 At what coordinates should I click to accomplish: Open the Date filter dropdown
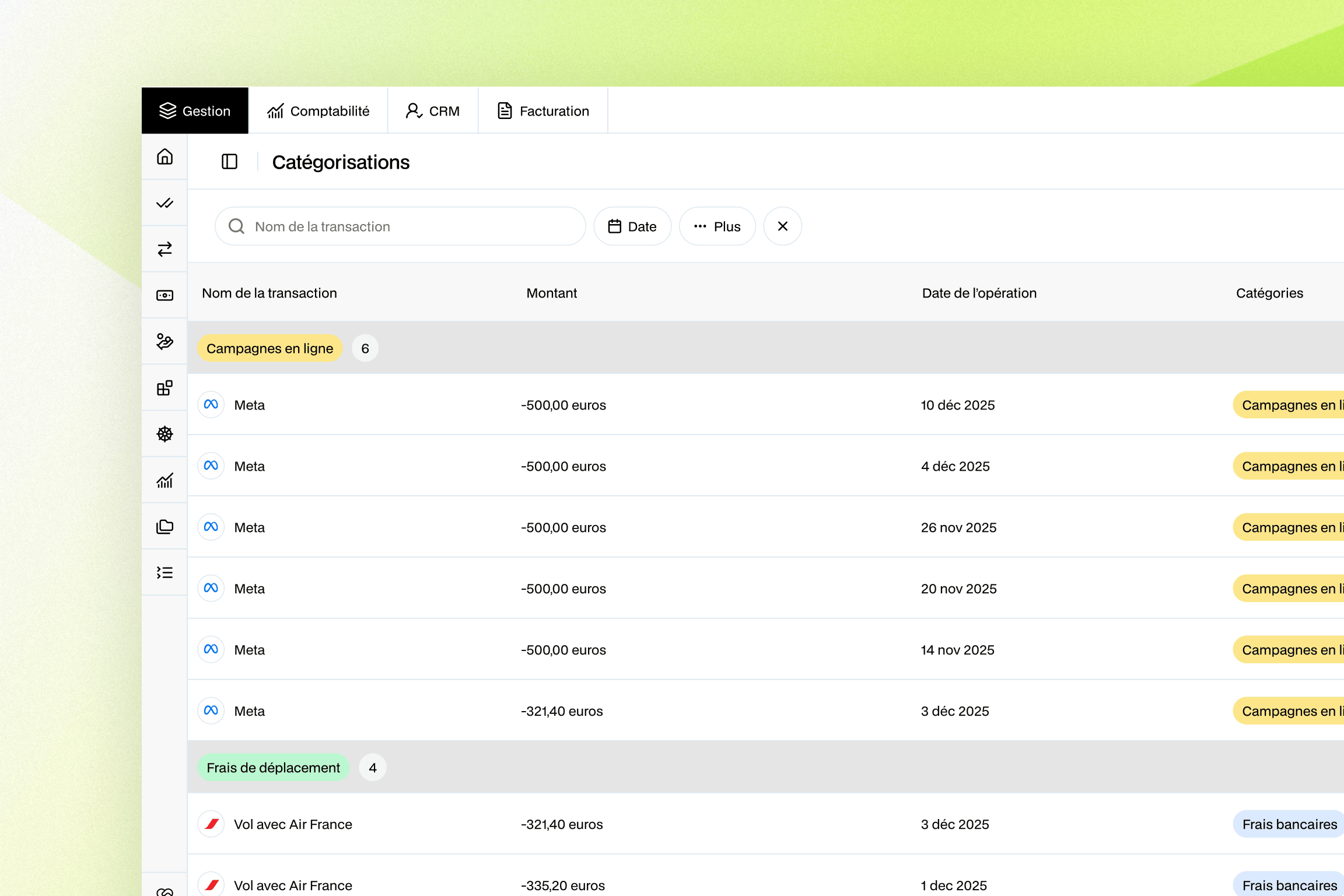[x=632, y=226]
